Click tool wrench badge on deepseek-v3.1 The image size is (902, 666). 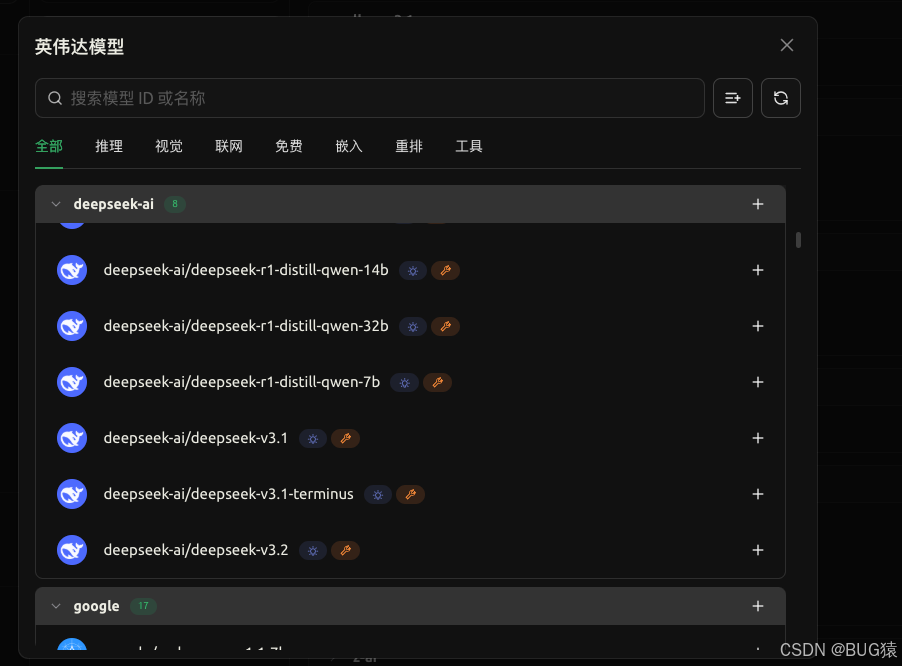[x=345, y=439]
